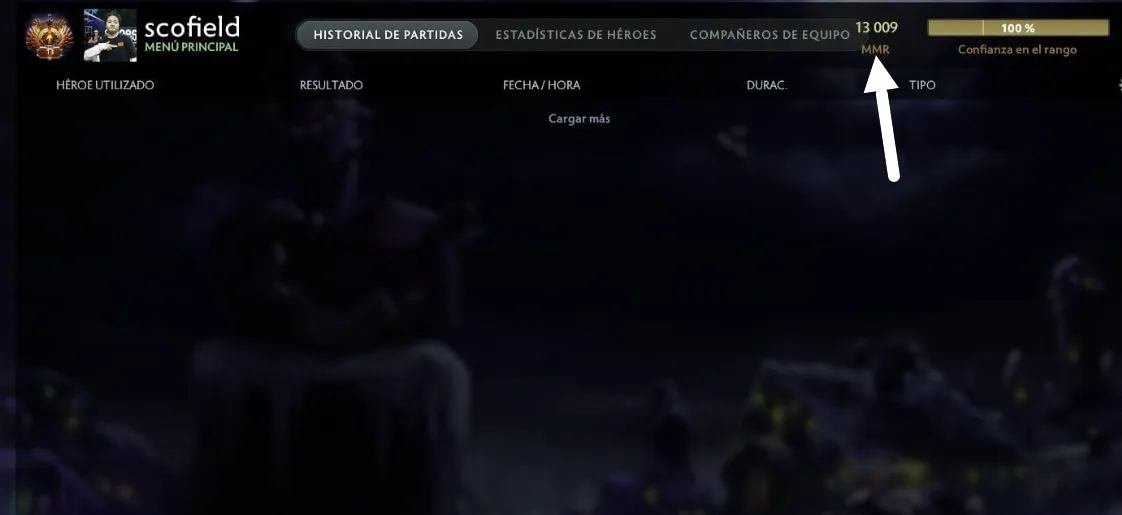This screenshot has height=515, width=1122.
Task: Sort by Héroe Utilizado column header
Action: point(105,85)
